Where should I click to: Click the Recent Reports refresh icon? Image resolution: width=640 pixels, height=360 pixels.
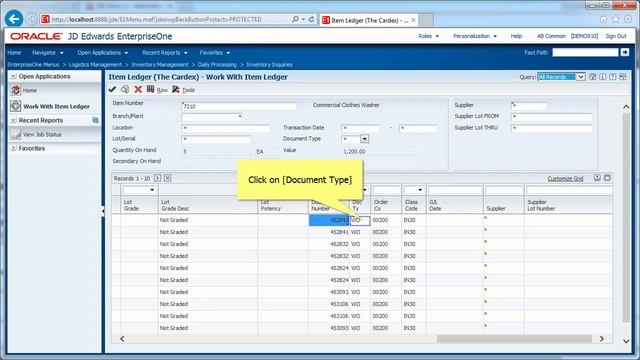(x=95, y=120)
